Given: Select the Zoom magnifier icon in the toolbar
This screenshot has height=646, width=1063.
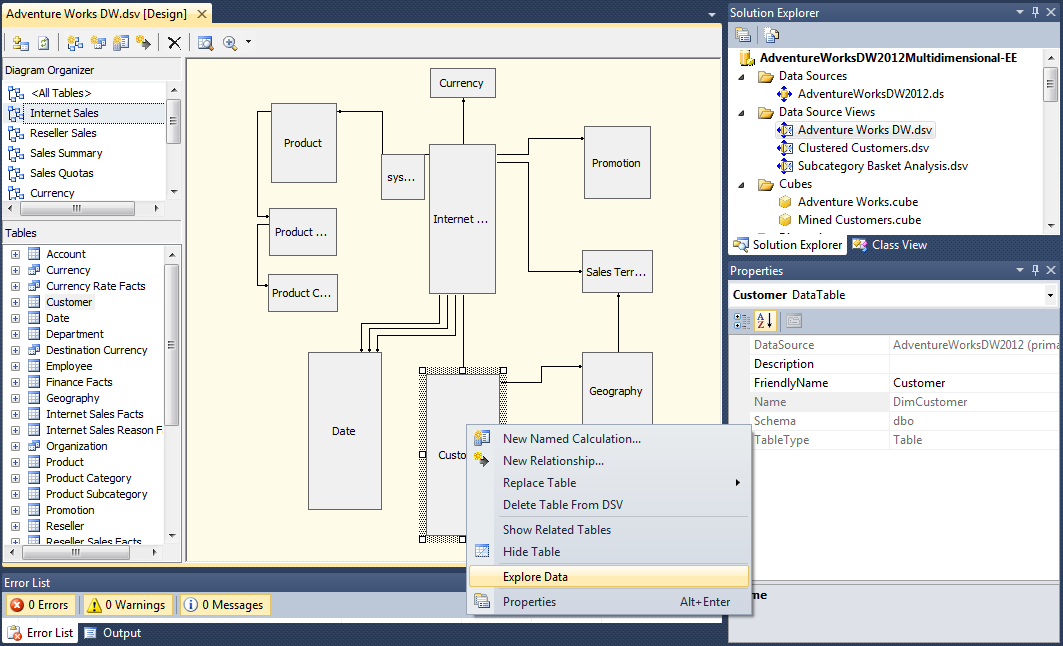Looking at the screenshot, I should coord(230,42).
